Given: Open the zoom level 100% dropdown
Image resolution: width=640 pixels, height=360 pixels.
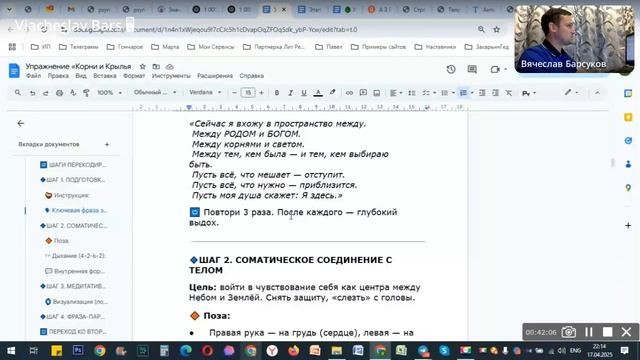Looking at the screenshot, I should tap(109, 93).
